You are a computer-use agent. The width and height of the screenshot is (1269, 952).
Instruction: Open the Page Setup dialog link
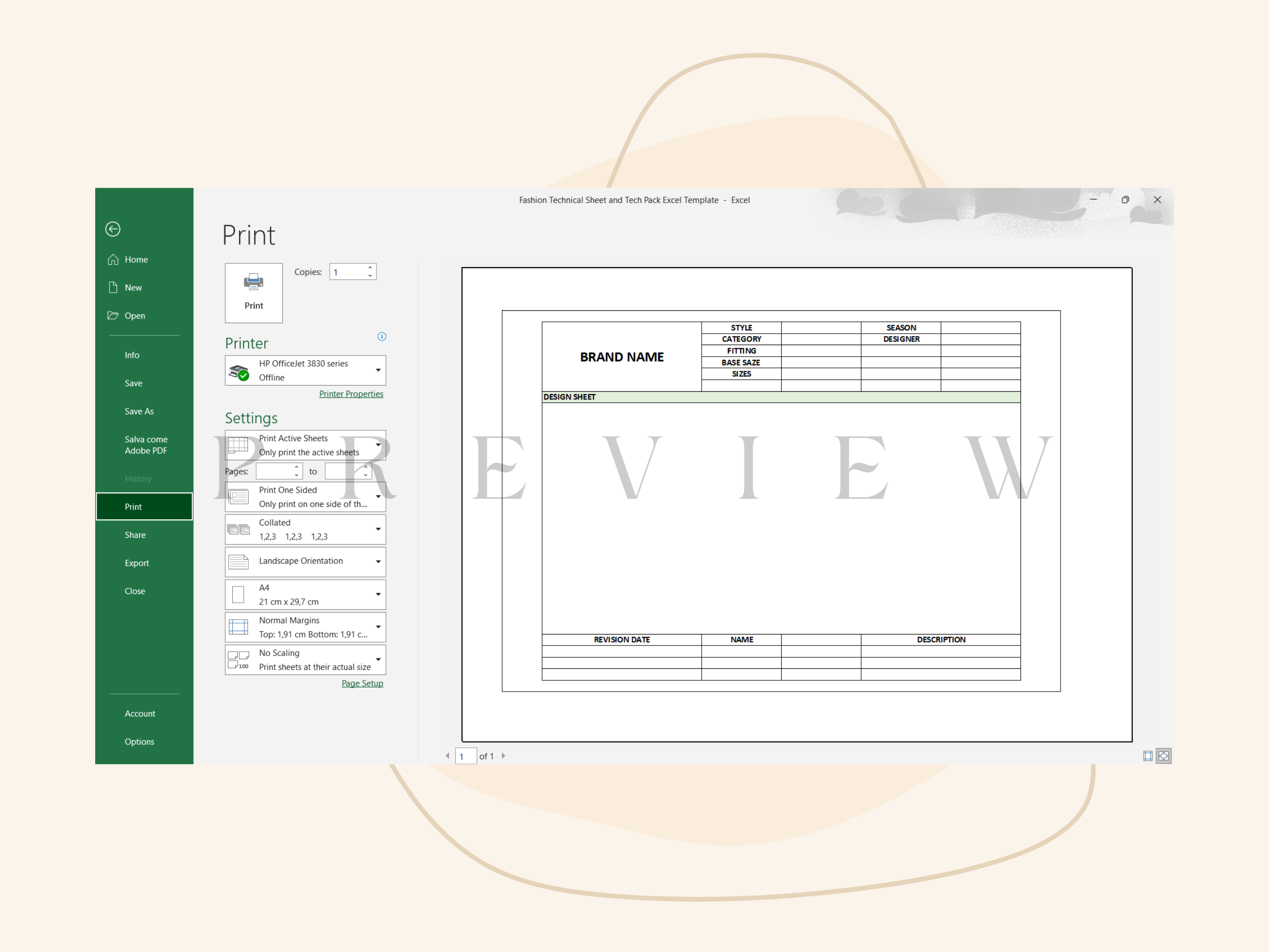click(x=362, y=683)
